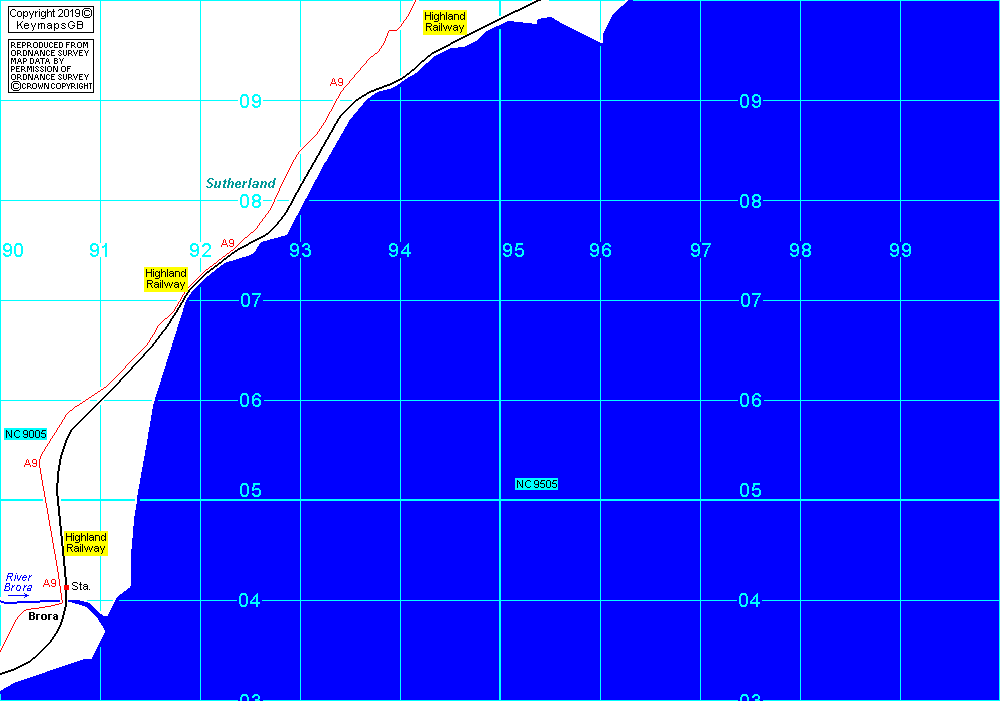Click the A9 road label below NC 9005
The width and height of the screenshot is (1000, 701).
tap(31, 463)
